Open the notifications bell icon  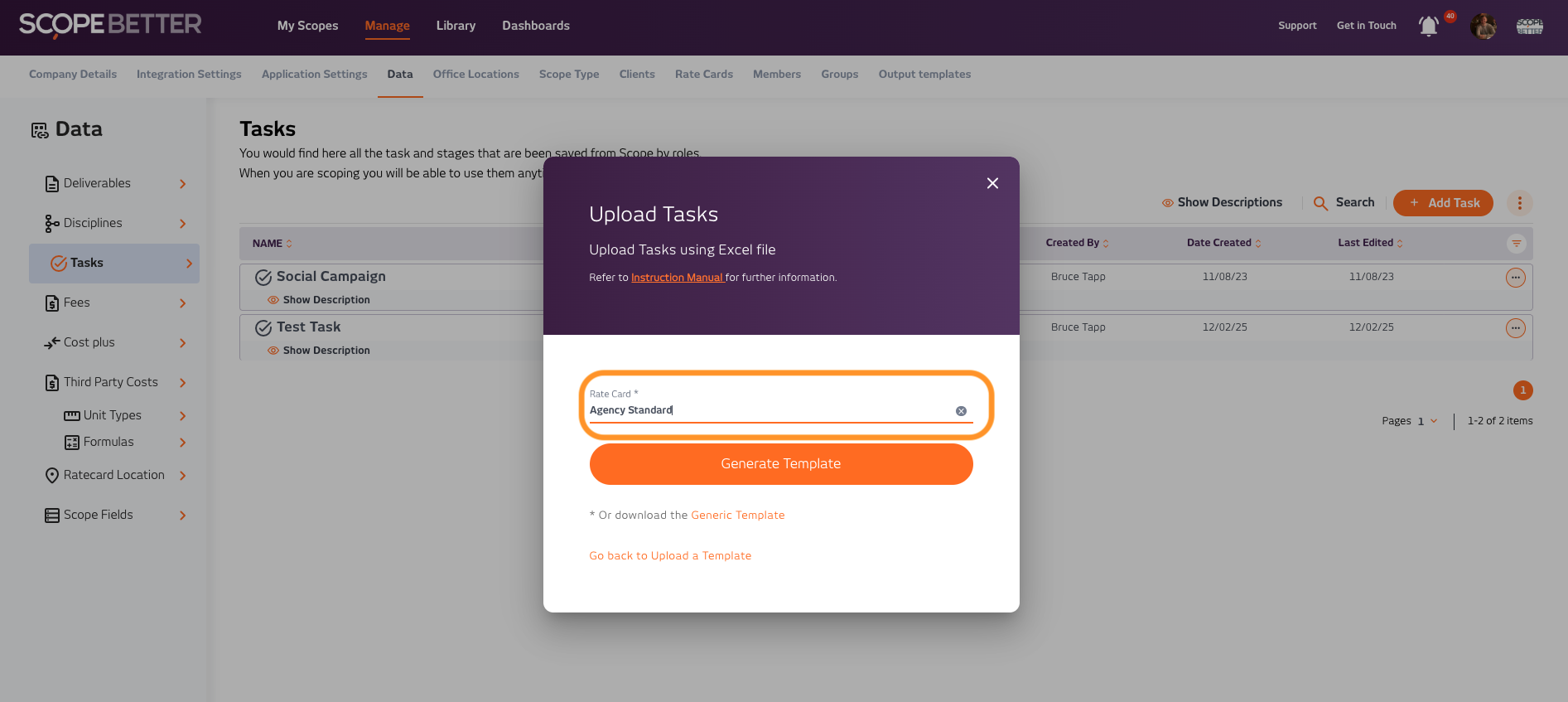pos(1428,27)
